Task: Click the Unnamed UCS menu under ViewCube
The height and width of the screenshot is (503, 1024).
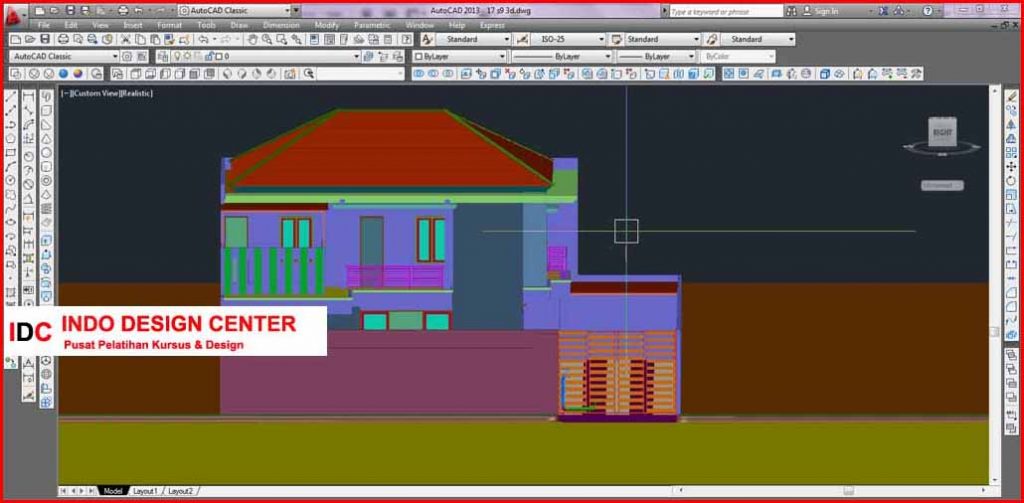Action: (942, 186)
